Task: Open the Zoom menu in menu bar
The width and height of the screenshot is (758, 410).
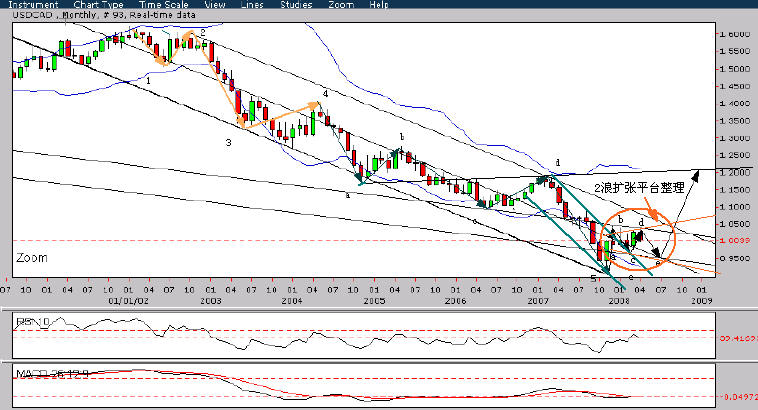Action: click(x=341, y=4)
